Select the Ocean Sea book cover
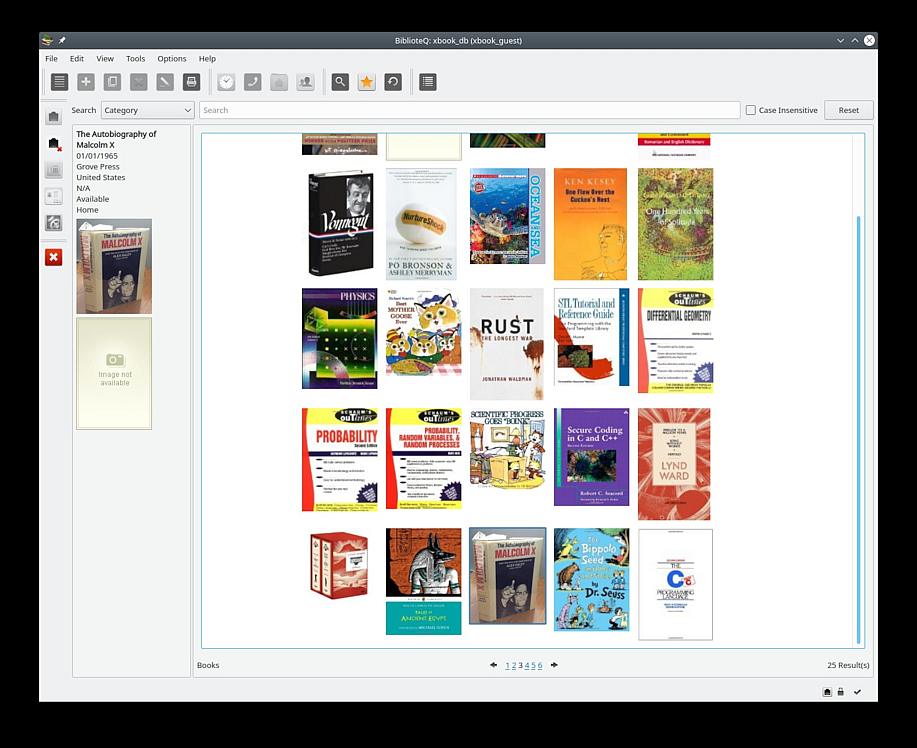Screen dimensions: 917x748 [508, 216]
